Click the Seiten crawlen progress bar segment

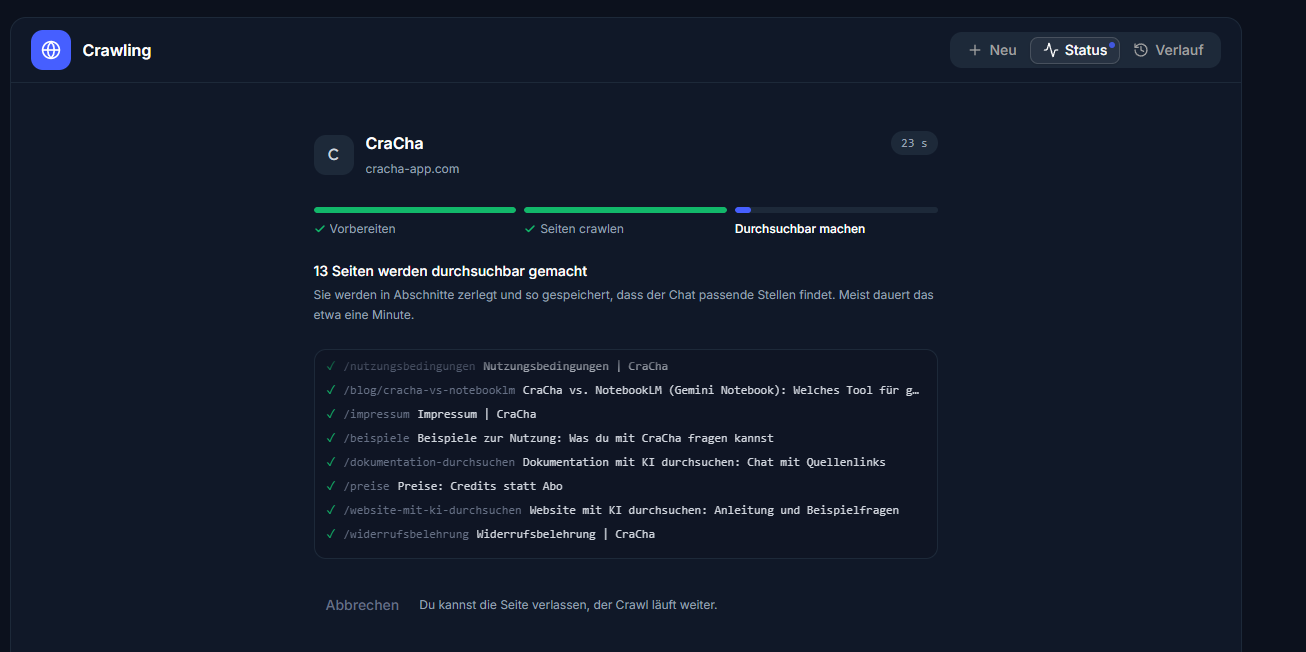tap(625, 210)
